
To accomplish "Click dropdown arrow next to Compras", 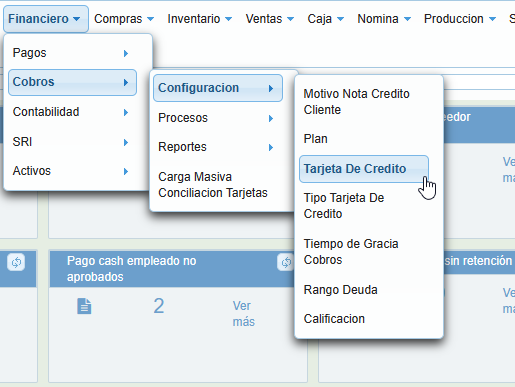I will pos(151,19).
